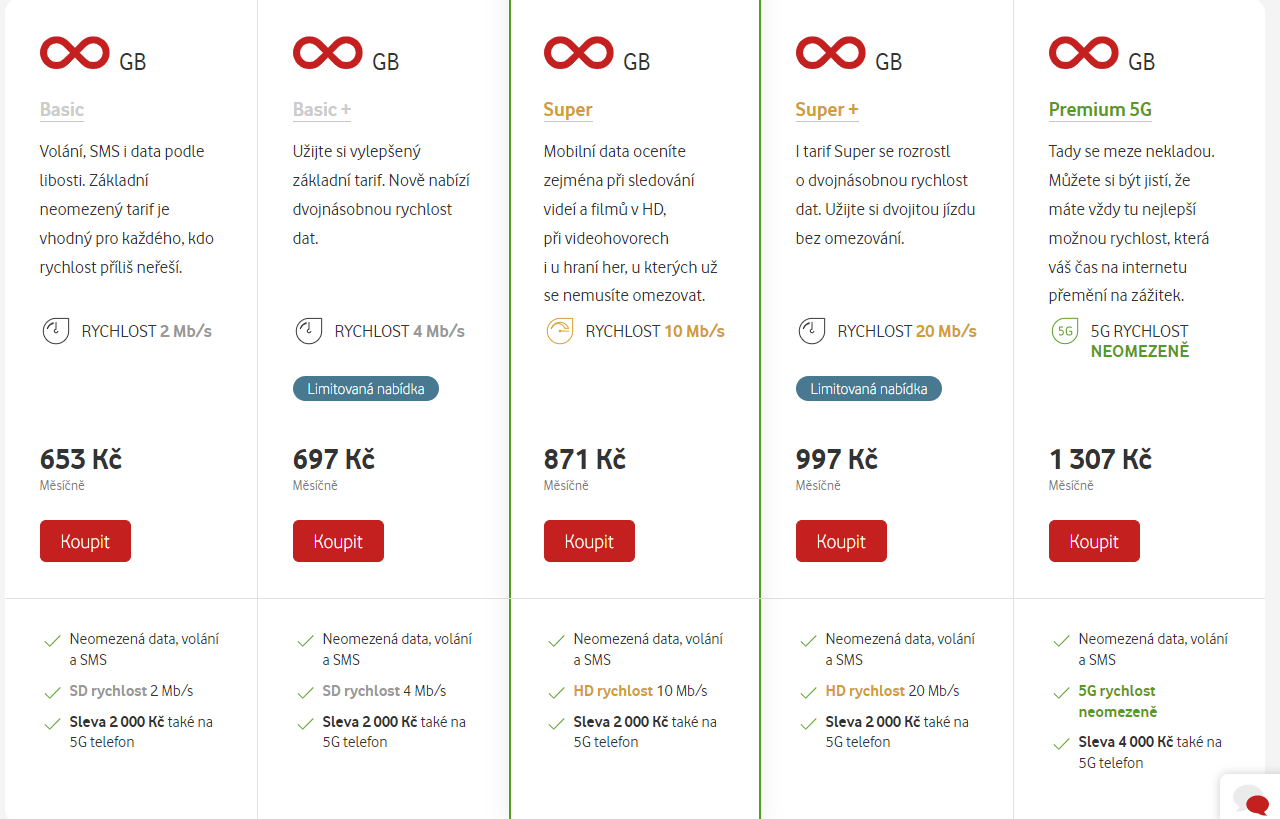Viewport: 1280px width, 819px height.
Task: Click the speedometer icon next to RYCHLOST 4 Mb/s
Action: coord(309,331)
